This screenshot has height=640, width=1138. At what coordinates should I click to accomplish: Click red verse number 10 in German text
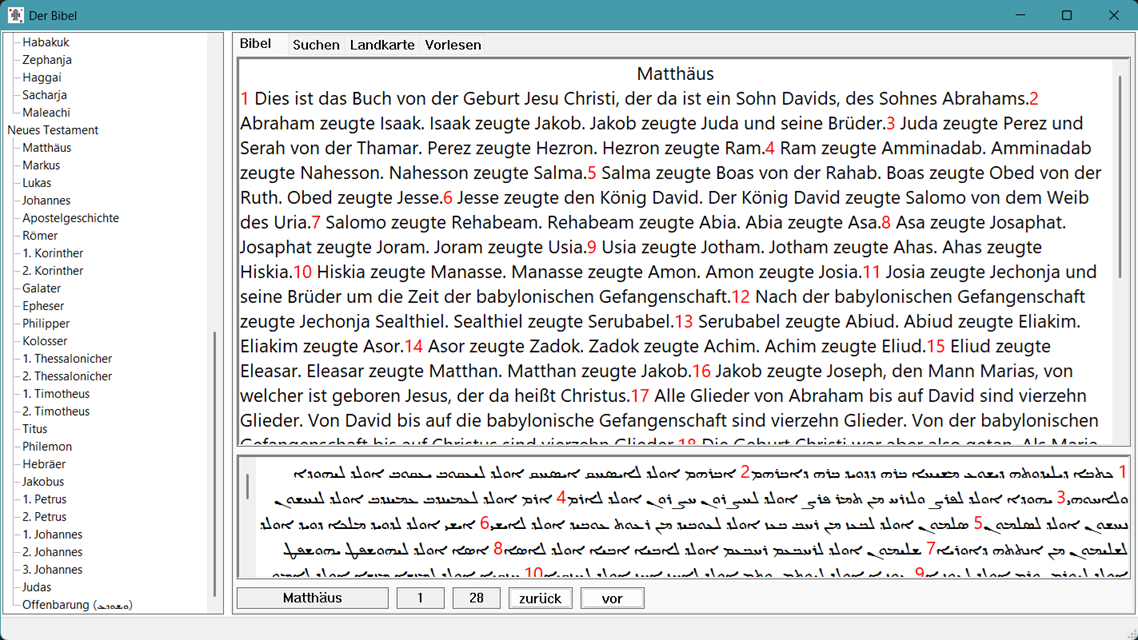tap(303, 272)
